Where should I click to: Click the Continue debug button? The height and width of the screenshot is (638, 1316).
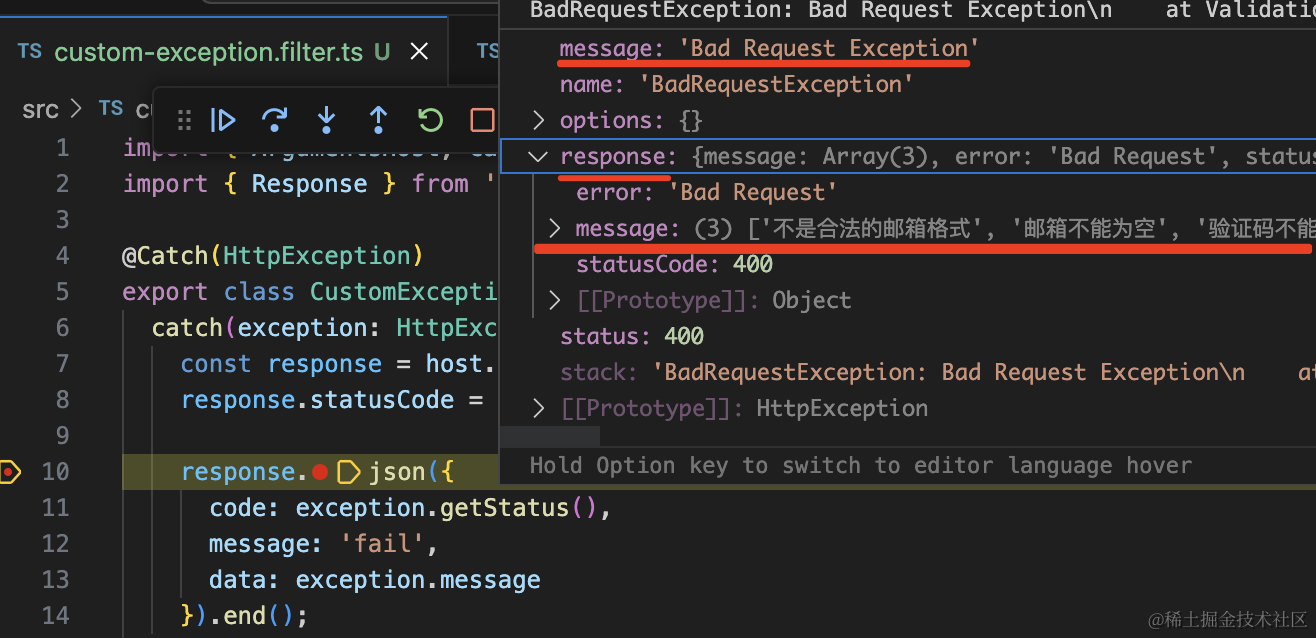coord(223,121)
